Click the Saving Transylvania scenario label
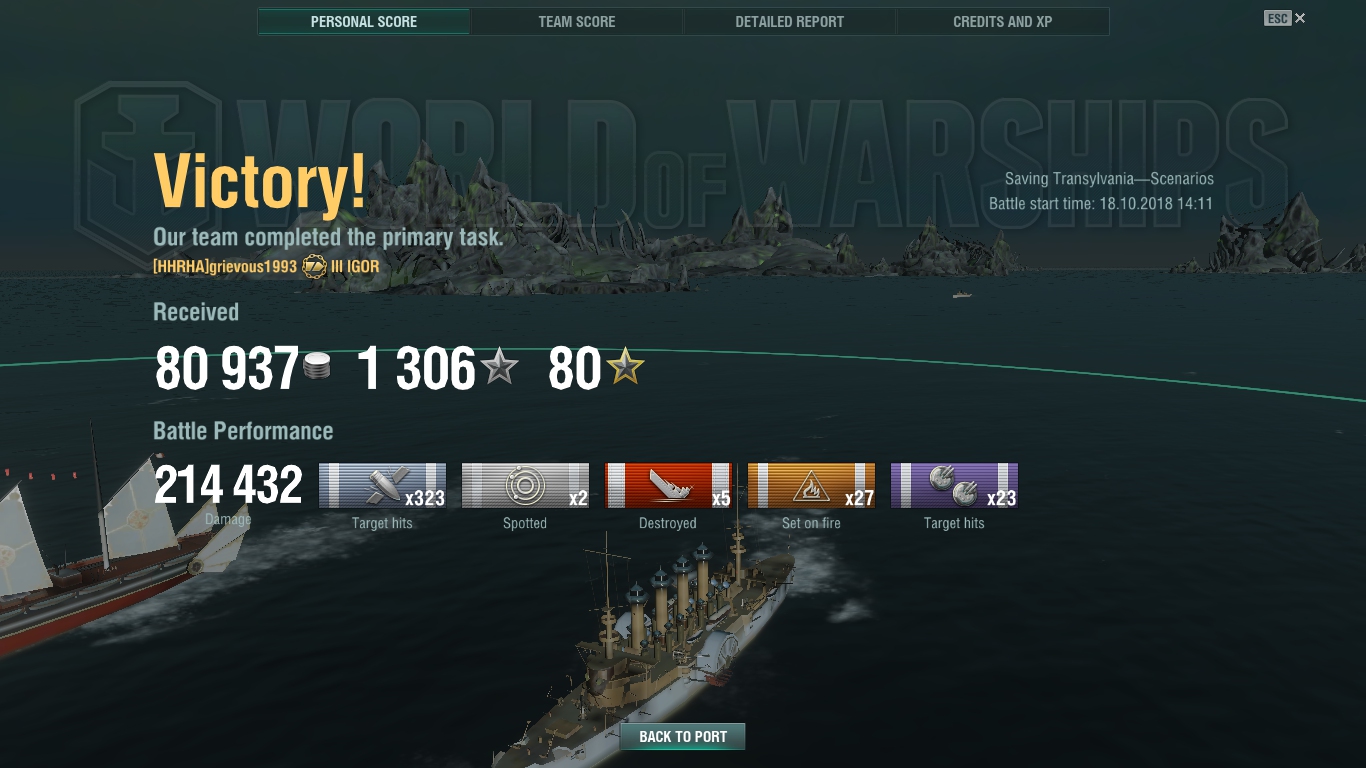 [1109, 179]
